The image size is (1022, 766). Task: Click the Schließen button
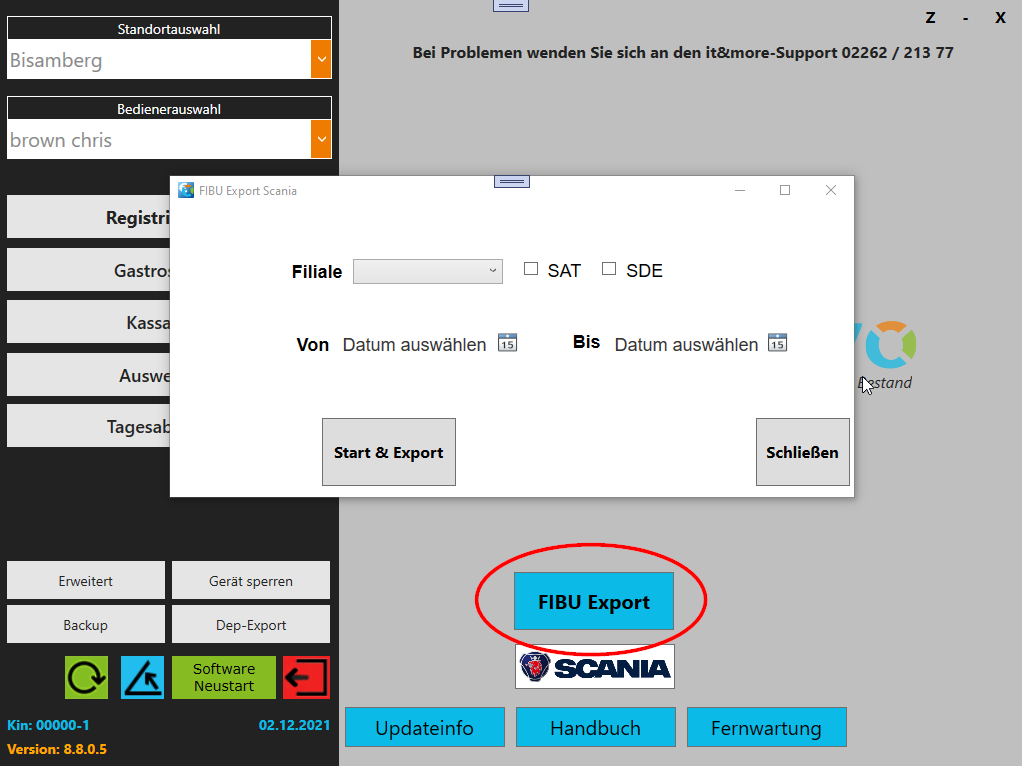click(802, 452)
